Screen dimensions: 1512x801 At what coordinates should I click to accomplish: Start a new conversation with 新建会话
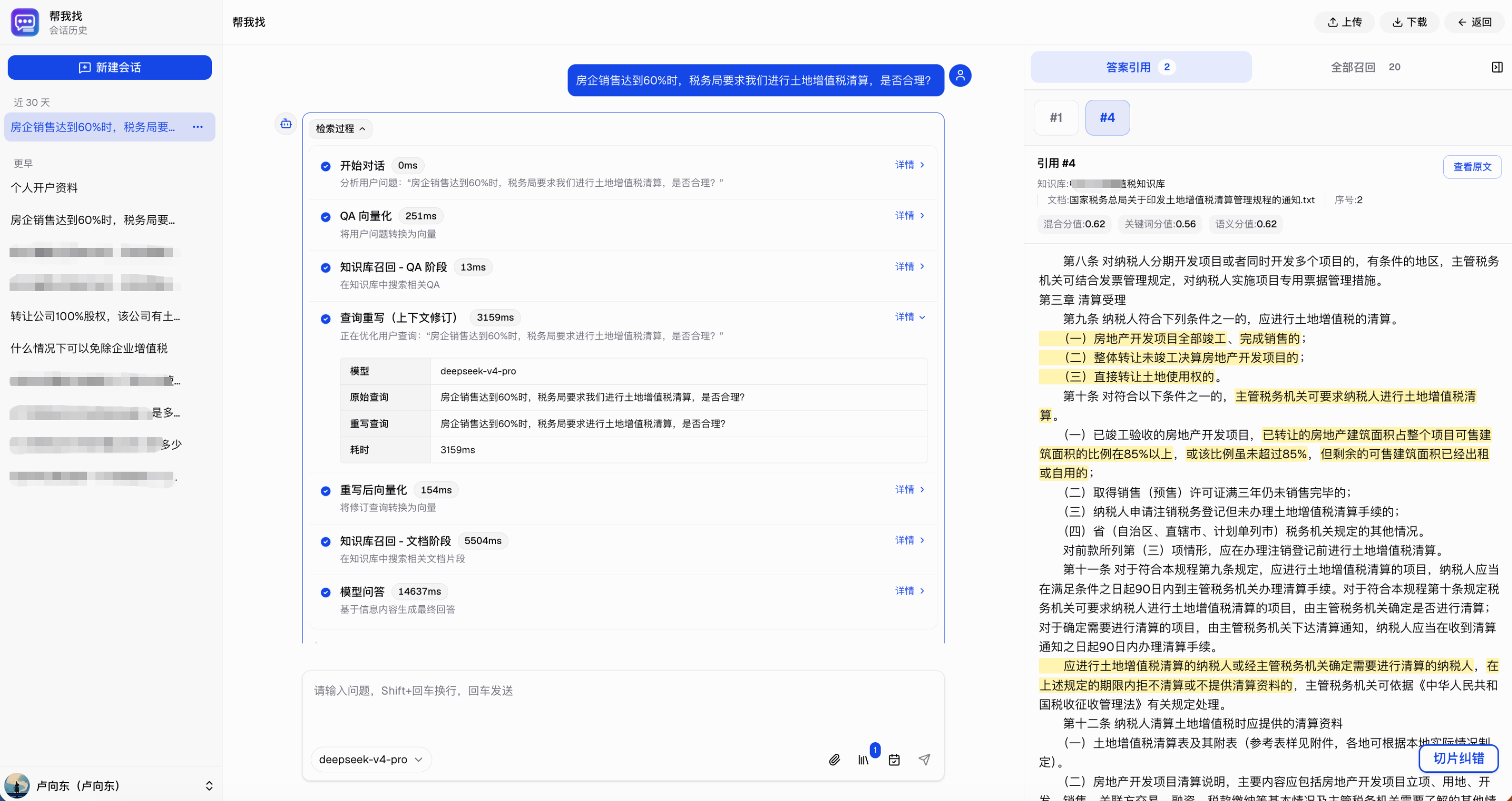110,67
